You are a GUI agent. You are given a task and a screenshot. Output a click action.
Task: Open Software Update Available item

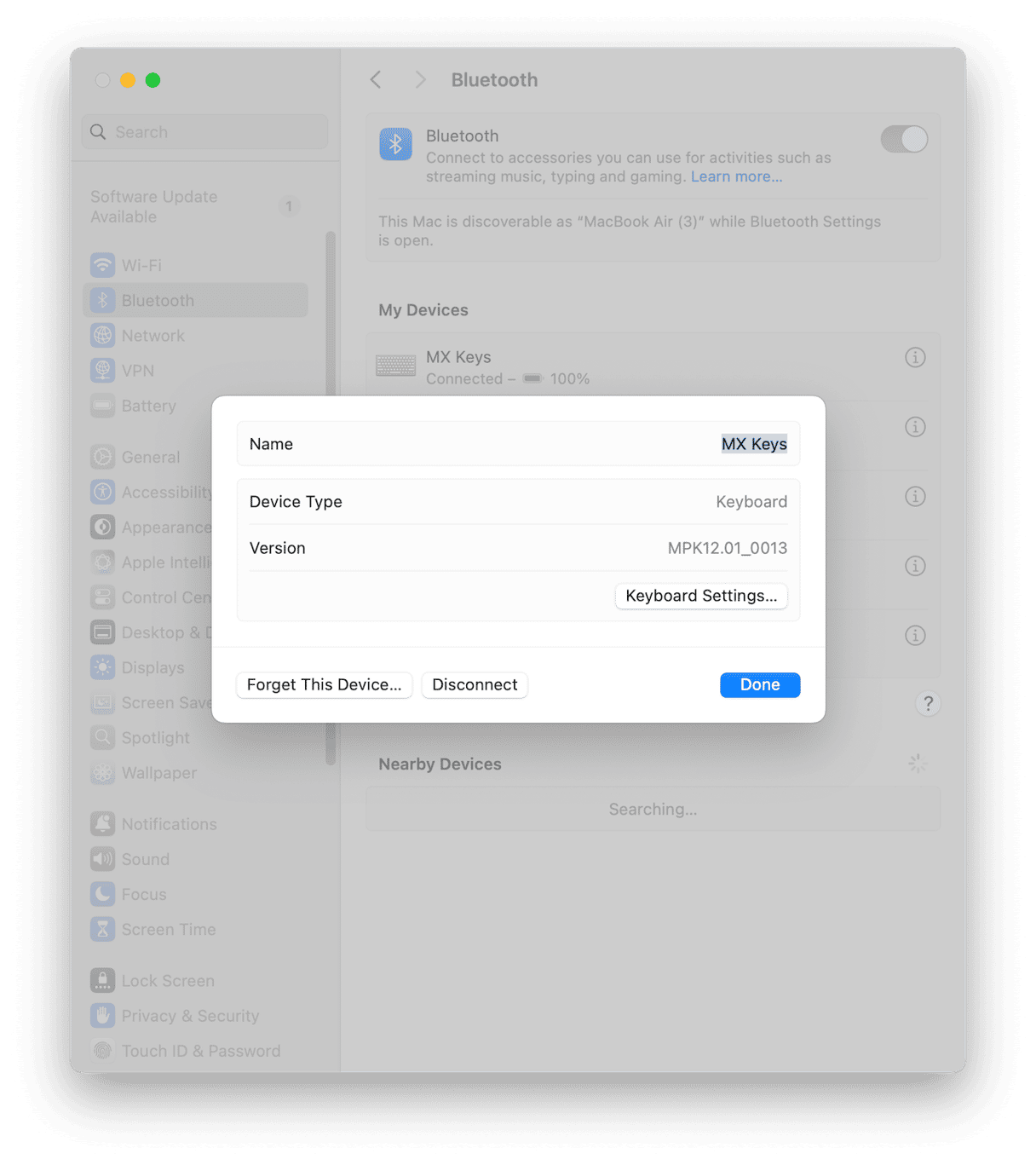pyautogui.click(x=195, y=206)
